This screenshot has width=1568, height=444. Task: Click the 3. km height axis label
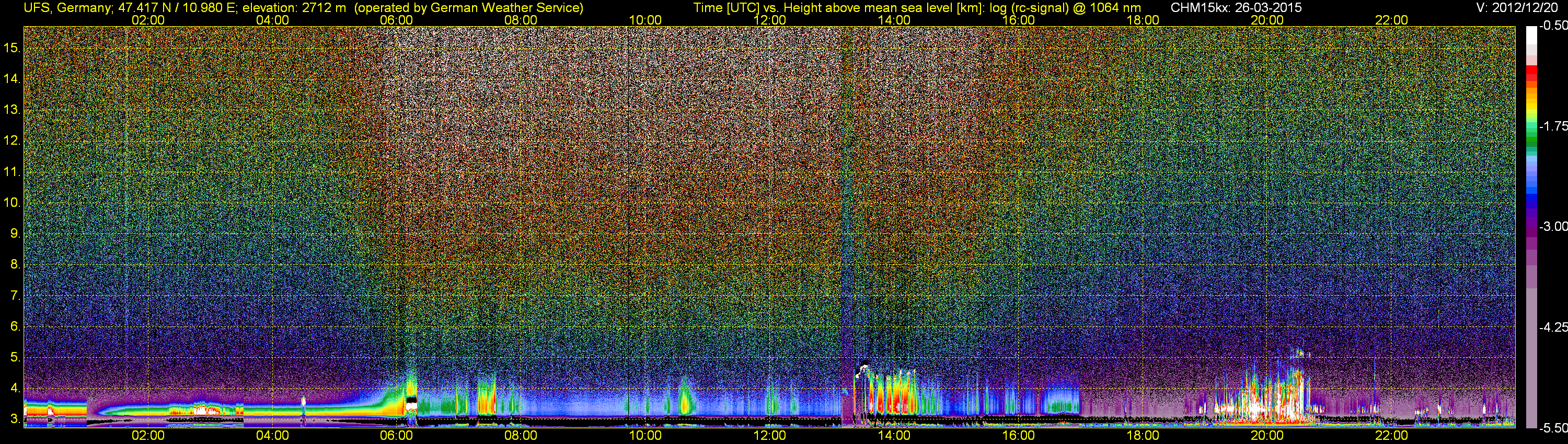pyautogui.click(x=16, y=419)
